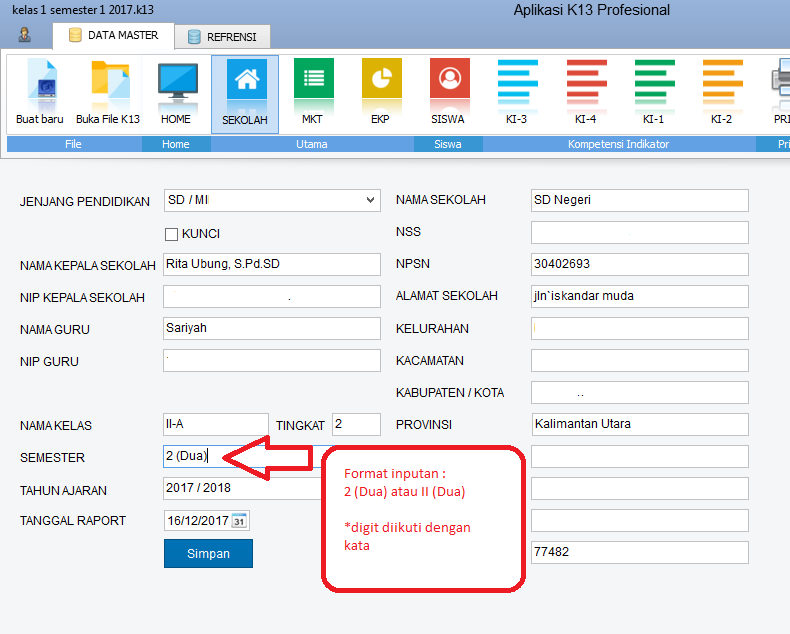The image size is (790, 634).
Task: Click the user icon beside DATA MASTER
Action: click(24, 36)
